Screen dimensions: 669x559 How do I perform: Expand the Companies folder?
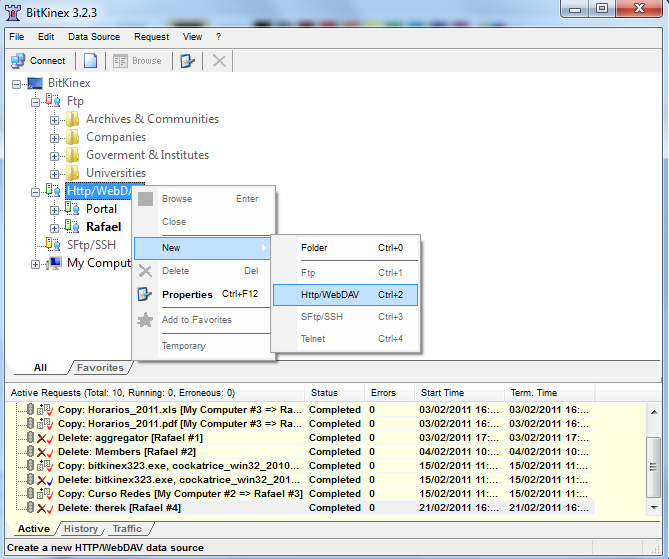(54, 138)
